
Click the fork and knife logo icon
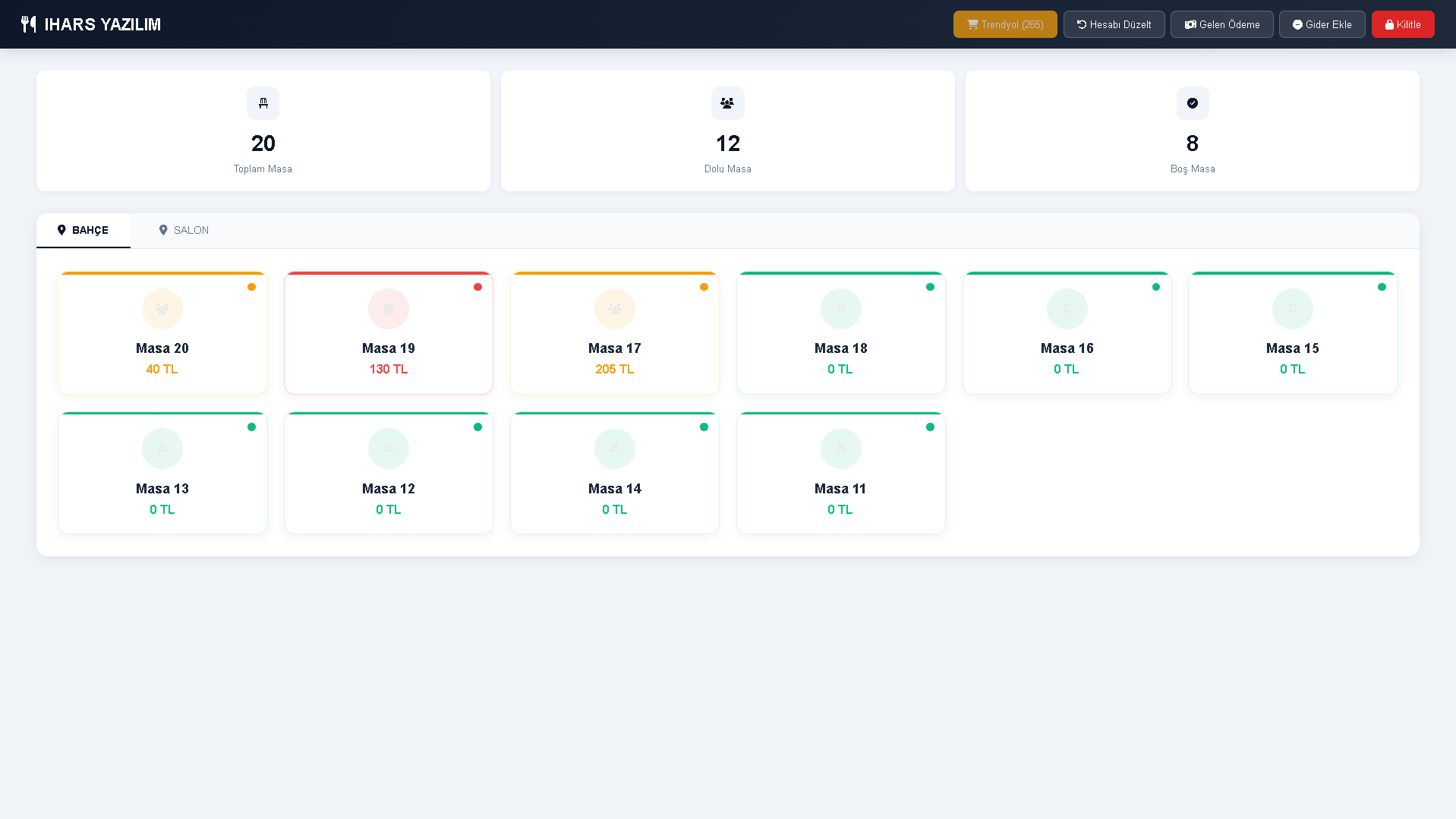(x=28, y=24)
